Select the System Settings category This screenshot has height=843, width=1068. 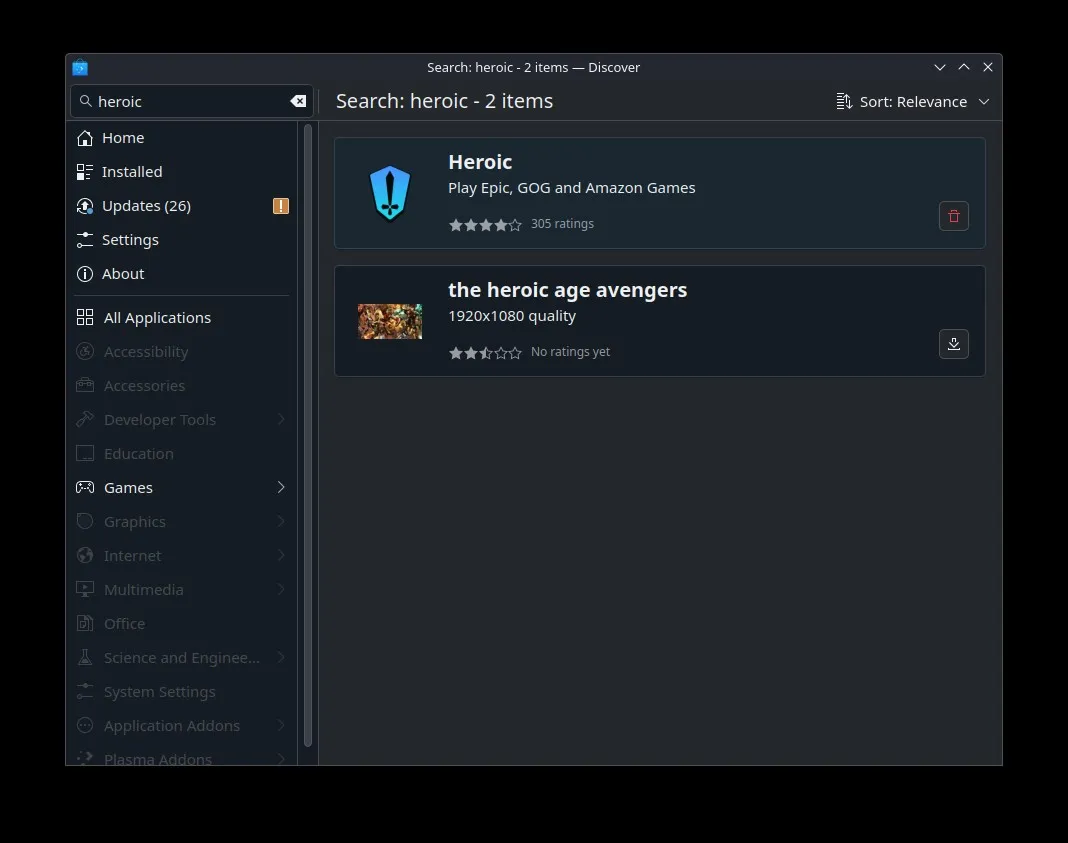[x=183, y=692]
